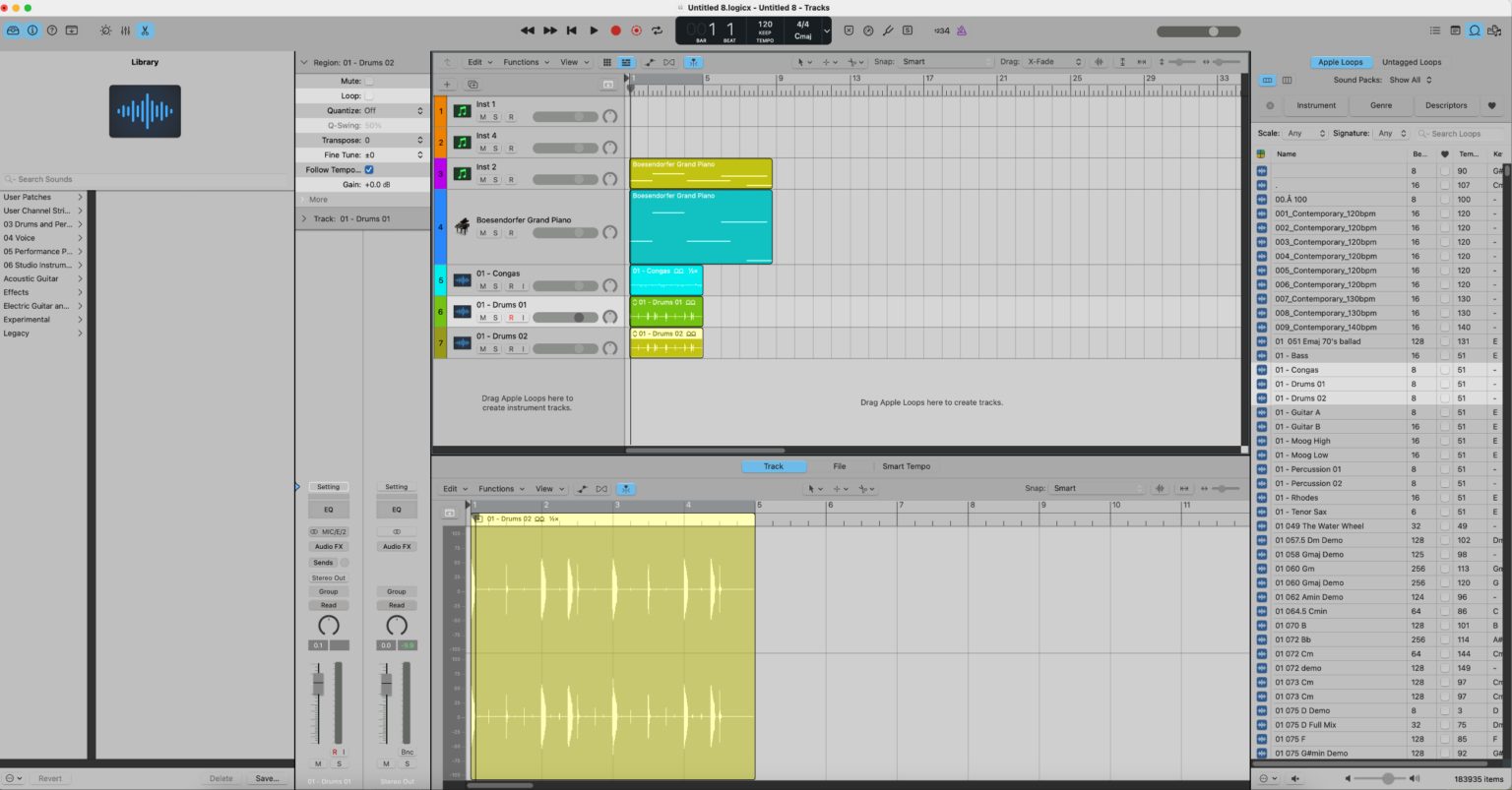Mute the 01 - Drums 01 track

pos(482,317)
